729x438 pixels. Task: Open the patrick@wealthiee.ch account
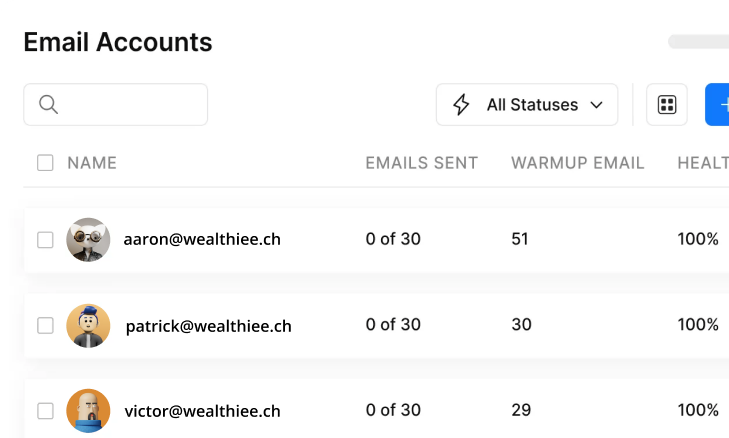[x=208, y=325]
